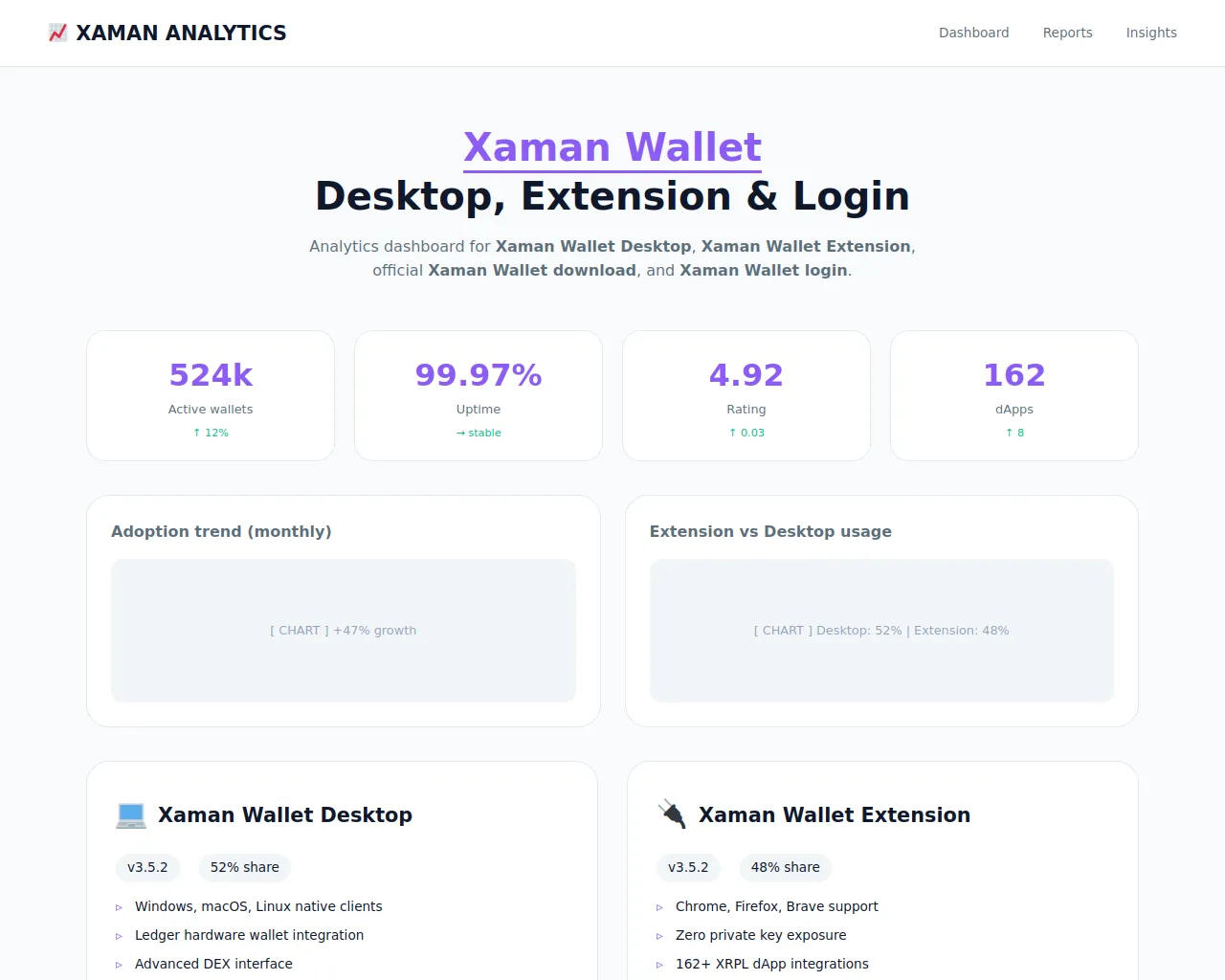Click the laptop icon beside Xaman Wallet Desktop
This screenshot has width=1225, height=980.
pos(131,815)
